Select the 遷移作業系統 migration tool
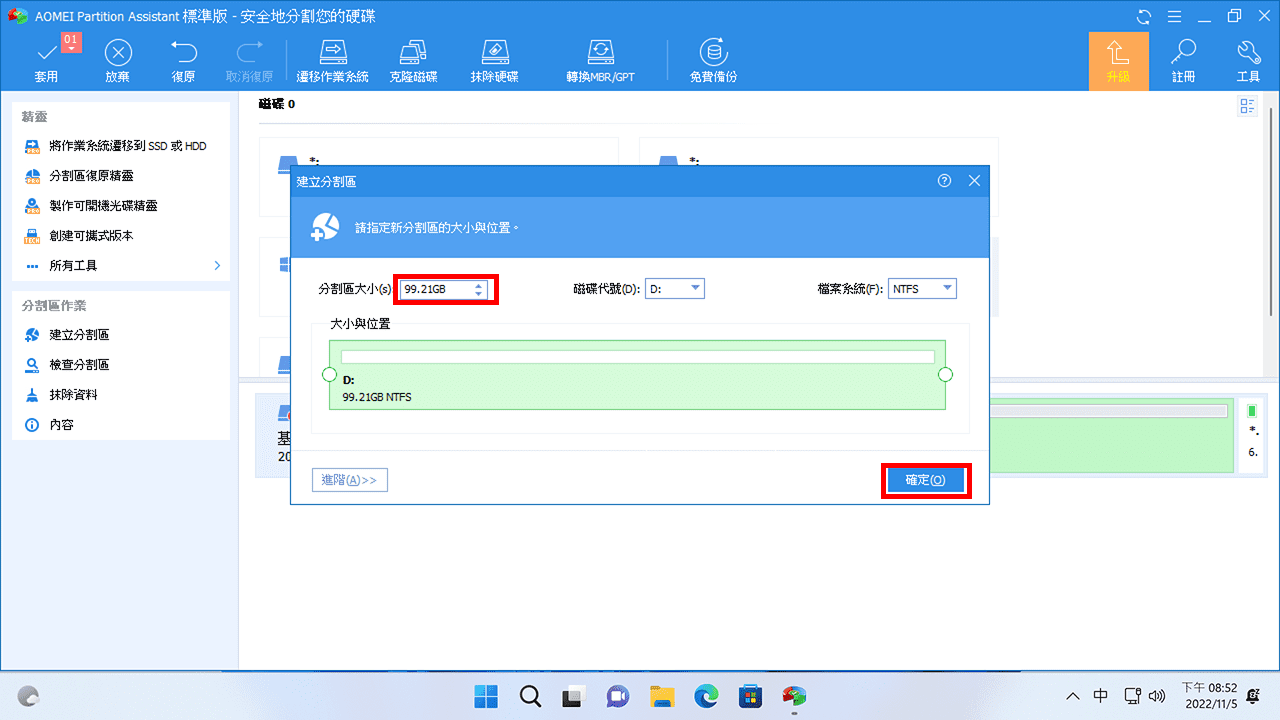The image size is (1280, 720). (x=332, y=60)
